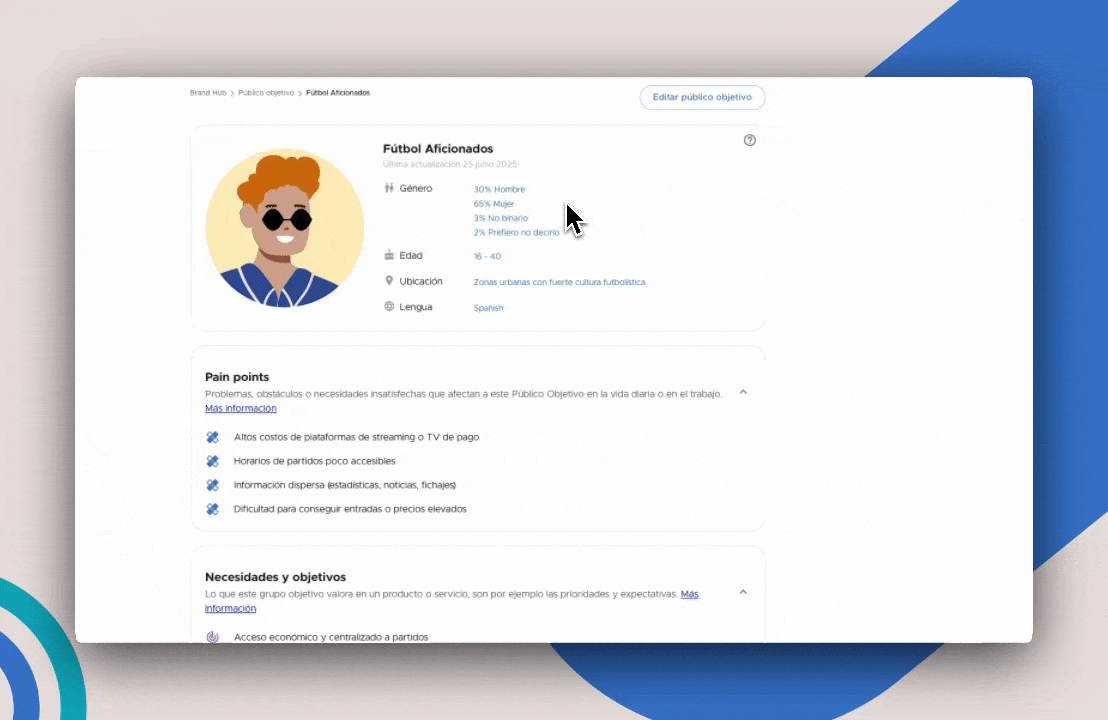Viewport: 1108px width, 720px height.
Task: Click icon beside Dificultad para conseguir entradas
Action: tap(212, 509)
